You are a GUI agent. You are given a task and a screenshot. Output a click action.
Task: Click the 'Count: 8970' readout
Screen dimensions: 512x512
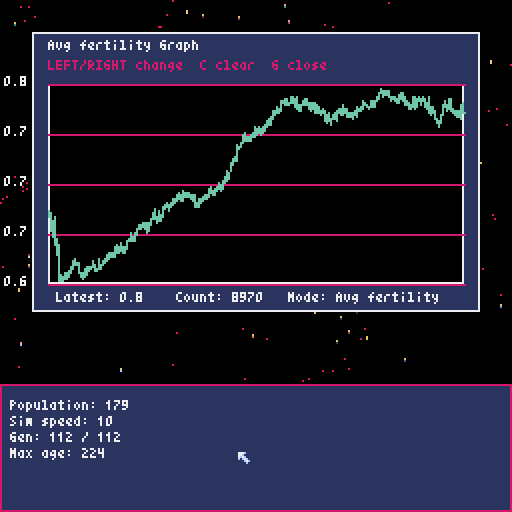(219, 297)
